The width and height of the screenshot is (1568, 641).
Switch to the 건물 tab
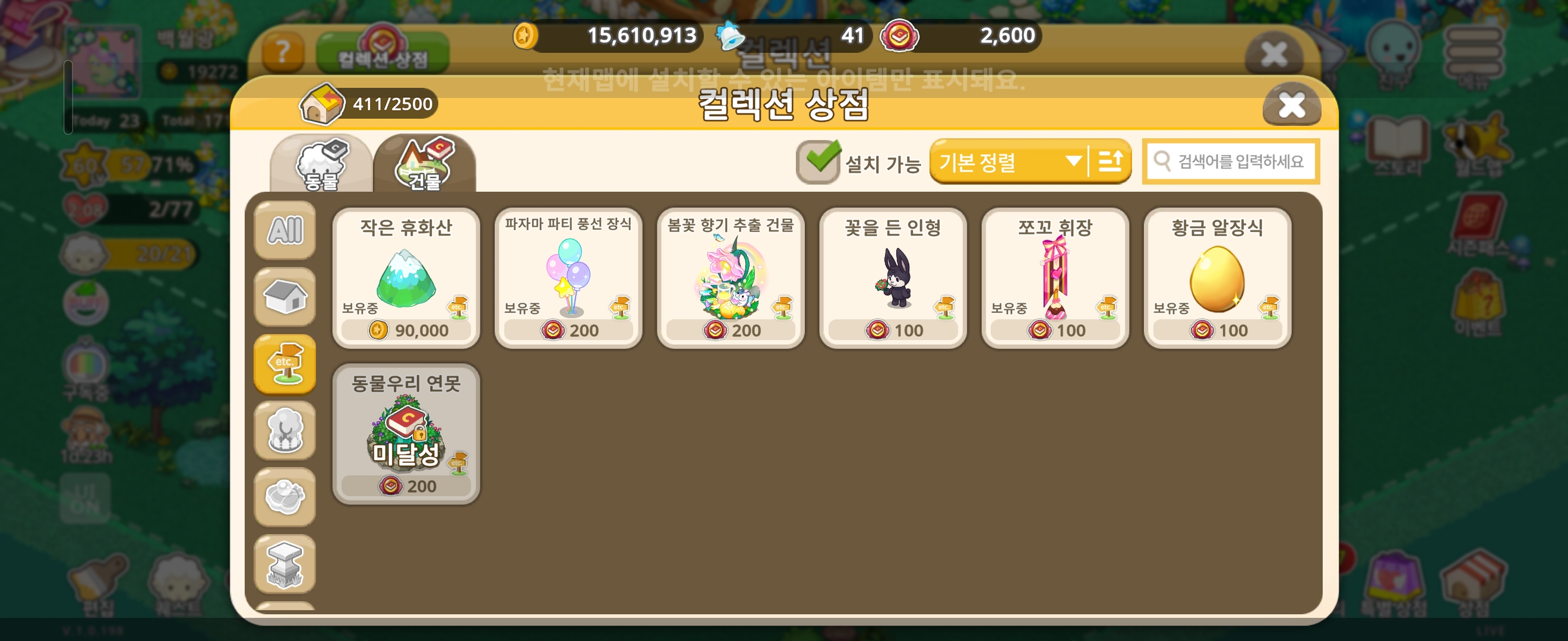[x=424, y=163]
